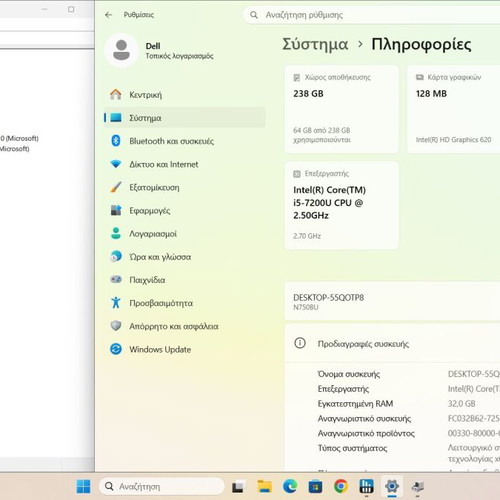The width and height of the screenshot is (500, 500).
Task: Click the N750BU model text
Action: click(x=306, y=307)
